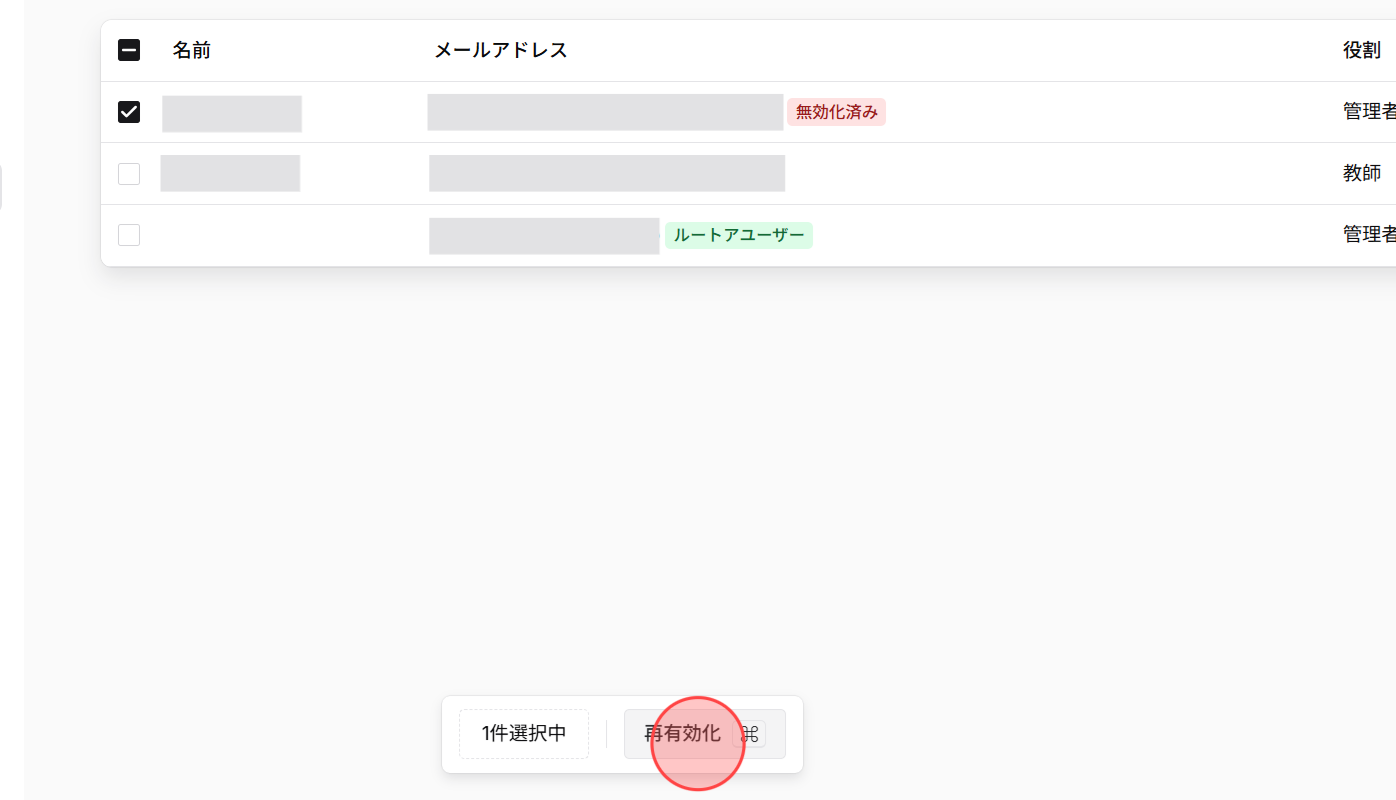Screen dimensions: 1396x800
Task: Click the floating selection action bar
Action: pyautogui.click(x=622, y=734)
